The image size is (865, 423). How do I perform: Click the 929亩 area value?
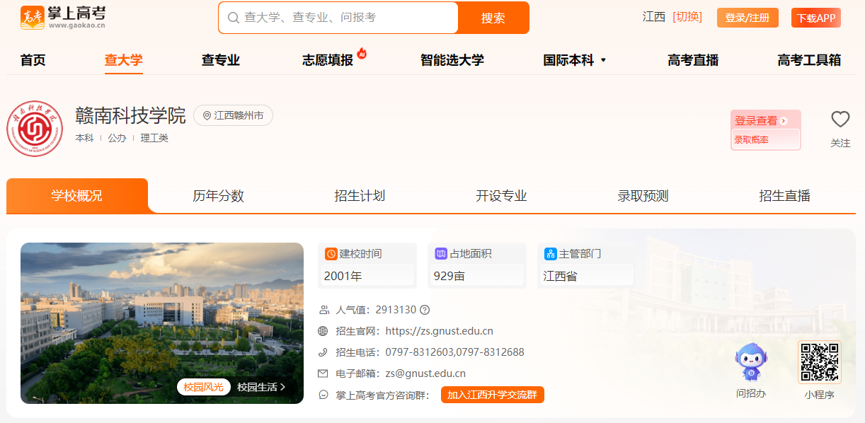(x=449, y=276)
